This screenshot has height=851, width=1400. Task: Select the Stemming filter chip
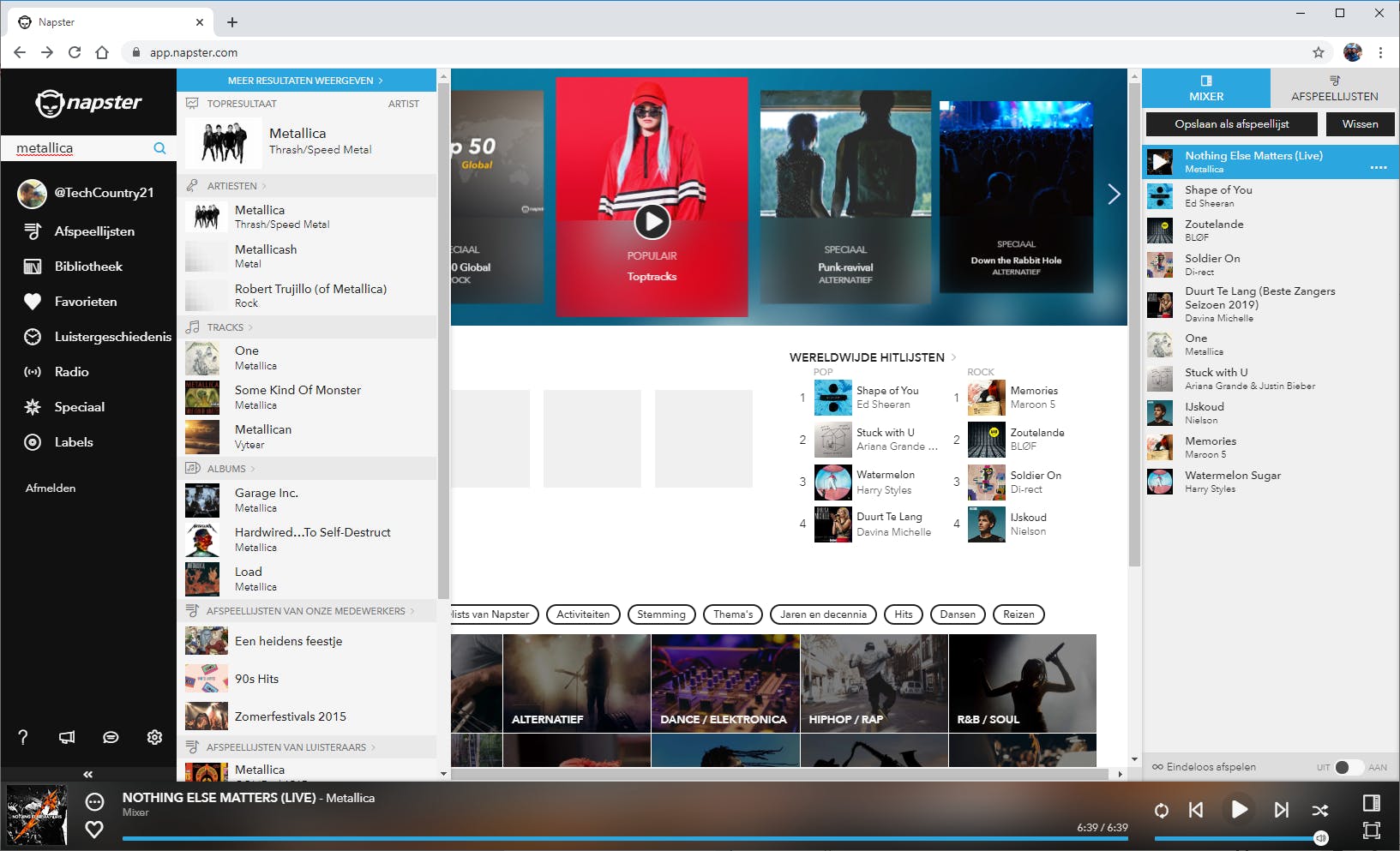(x=661, y=614)
